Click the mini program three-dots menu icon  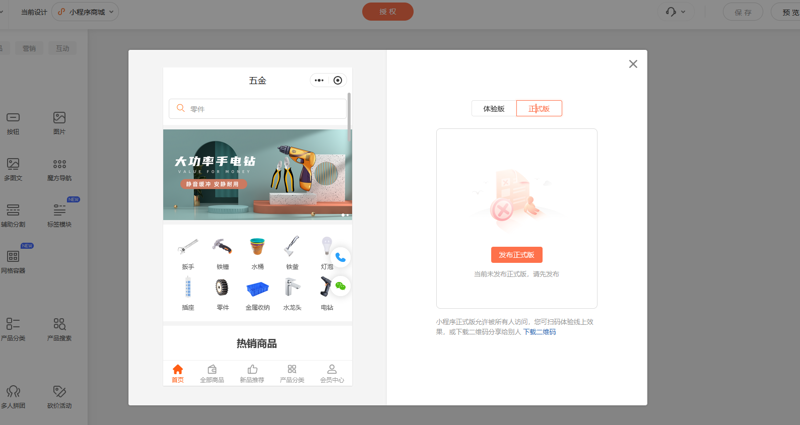click(319, 80)
